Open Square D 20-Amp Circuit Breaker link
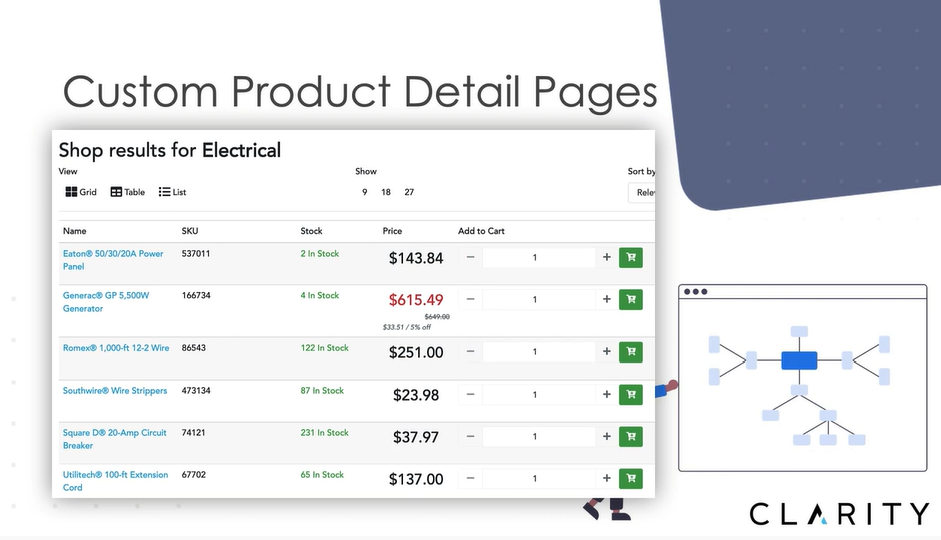 114,439
